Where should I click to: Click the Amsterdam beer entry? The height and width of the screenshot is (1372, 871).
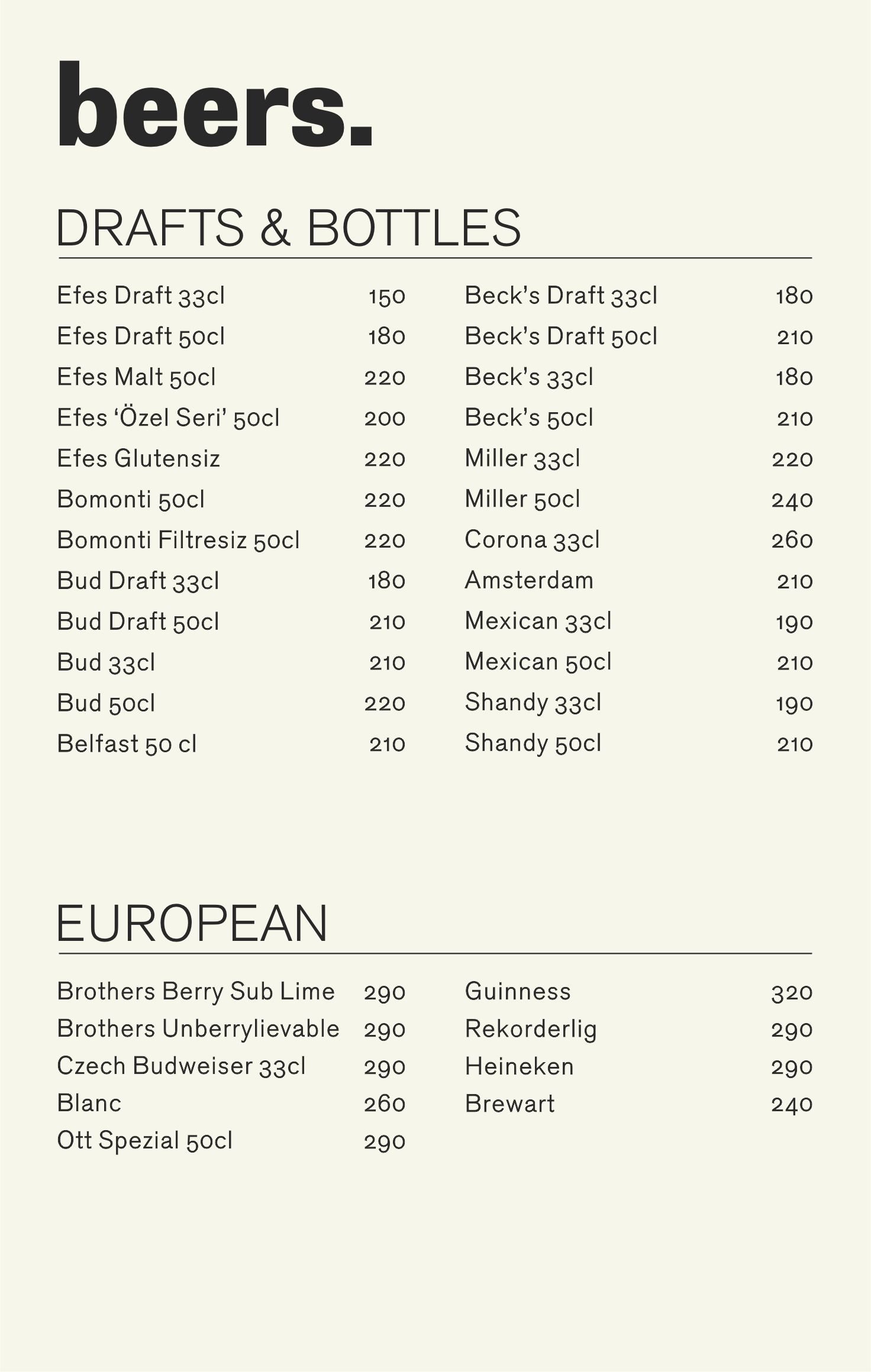(528, 581)
